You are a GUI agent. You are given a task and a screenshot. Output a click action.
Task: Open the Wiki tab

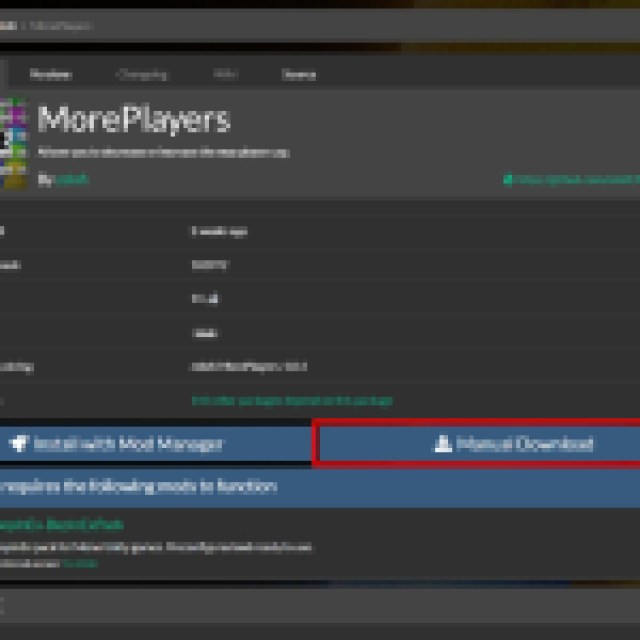[x=226, y=74]
